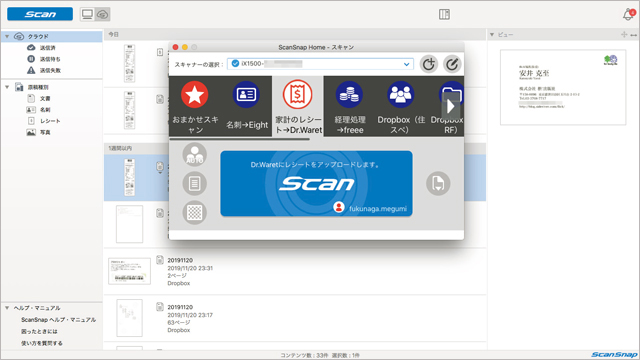Select レシート receipt type in sidebar

50,121
